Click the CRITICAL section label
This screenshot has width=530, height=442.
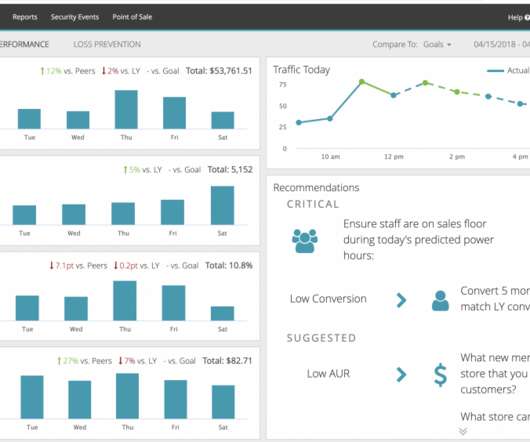point(313,204)
